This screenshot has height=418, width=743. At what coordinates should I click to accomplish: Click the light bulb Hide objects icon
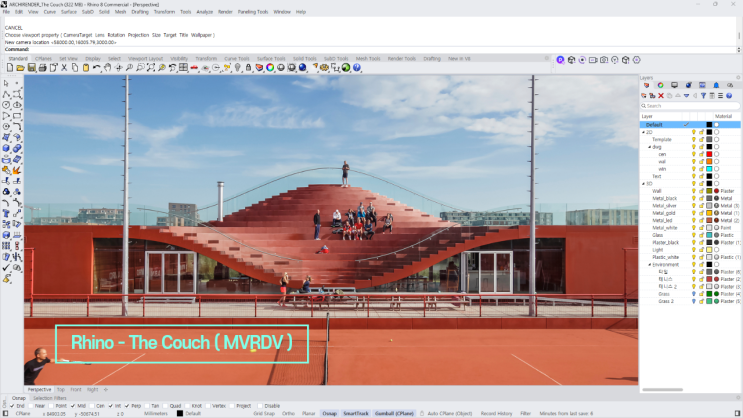tap(237, 68)
